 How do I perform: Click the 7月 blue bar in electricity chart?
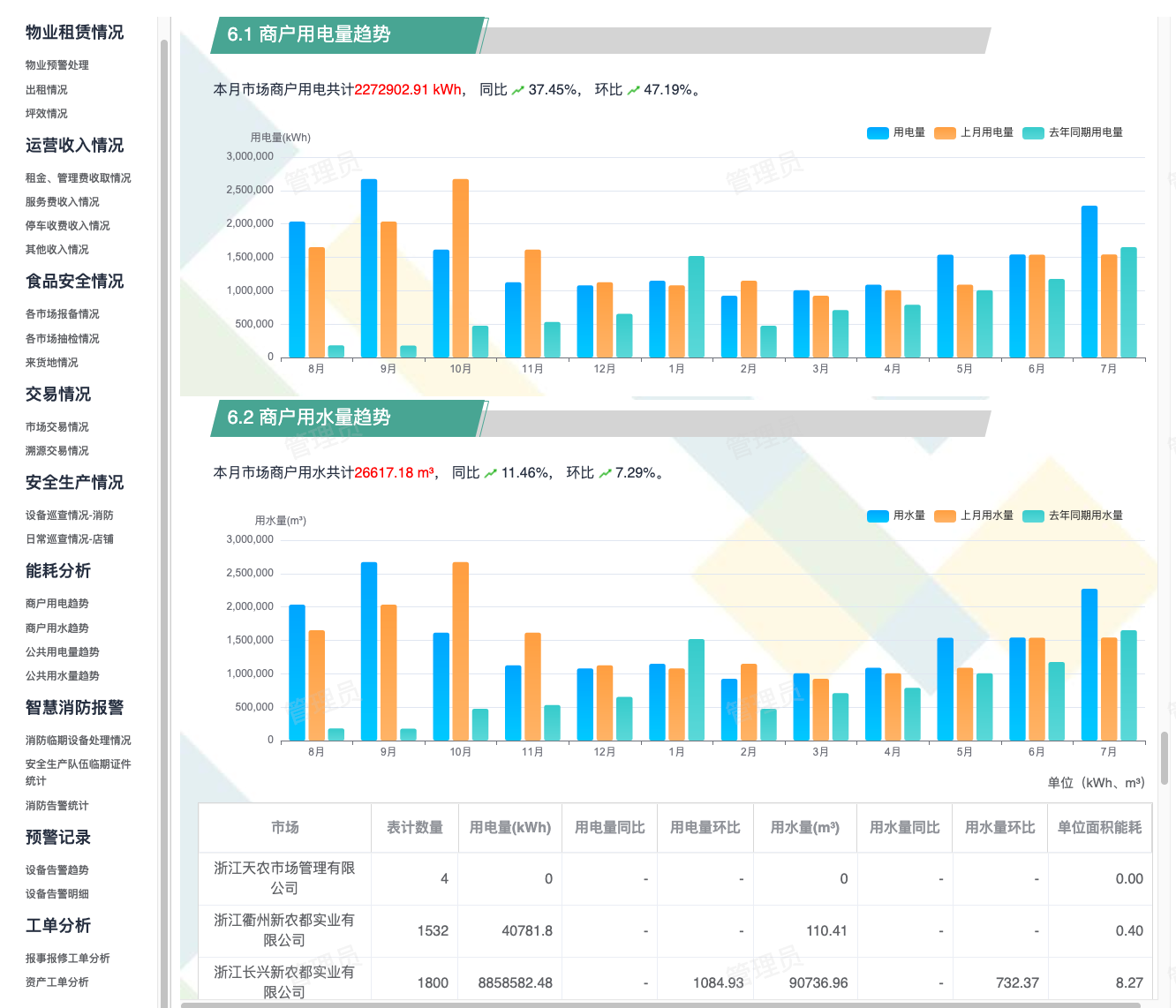click(x=1089, y=282)
